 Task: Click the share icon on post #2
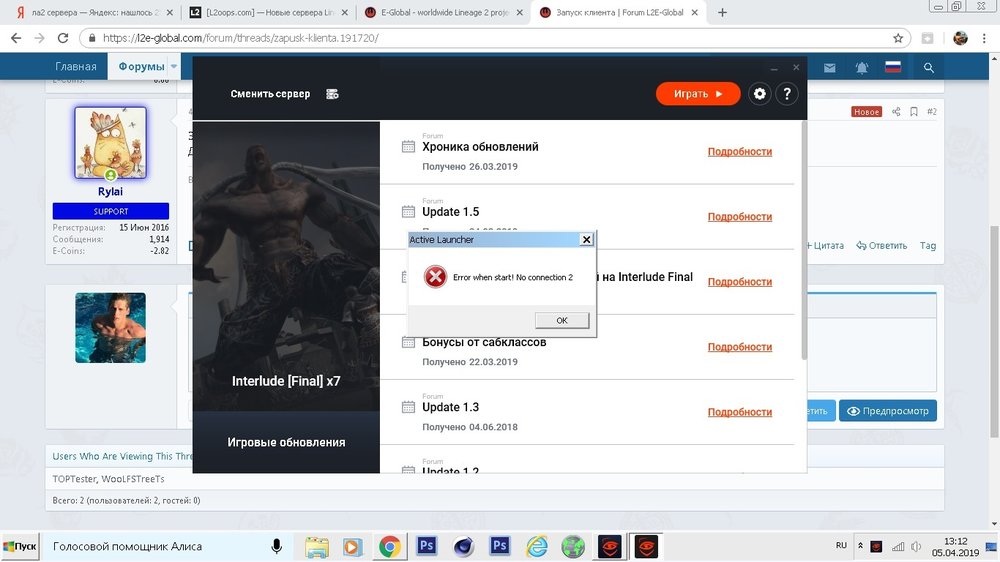[x=897, y=112]
